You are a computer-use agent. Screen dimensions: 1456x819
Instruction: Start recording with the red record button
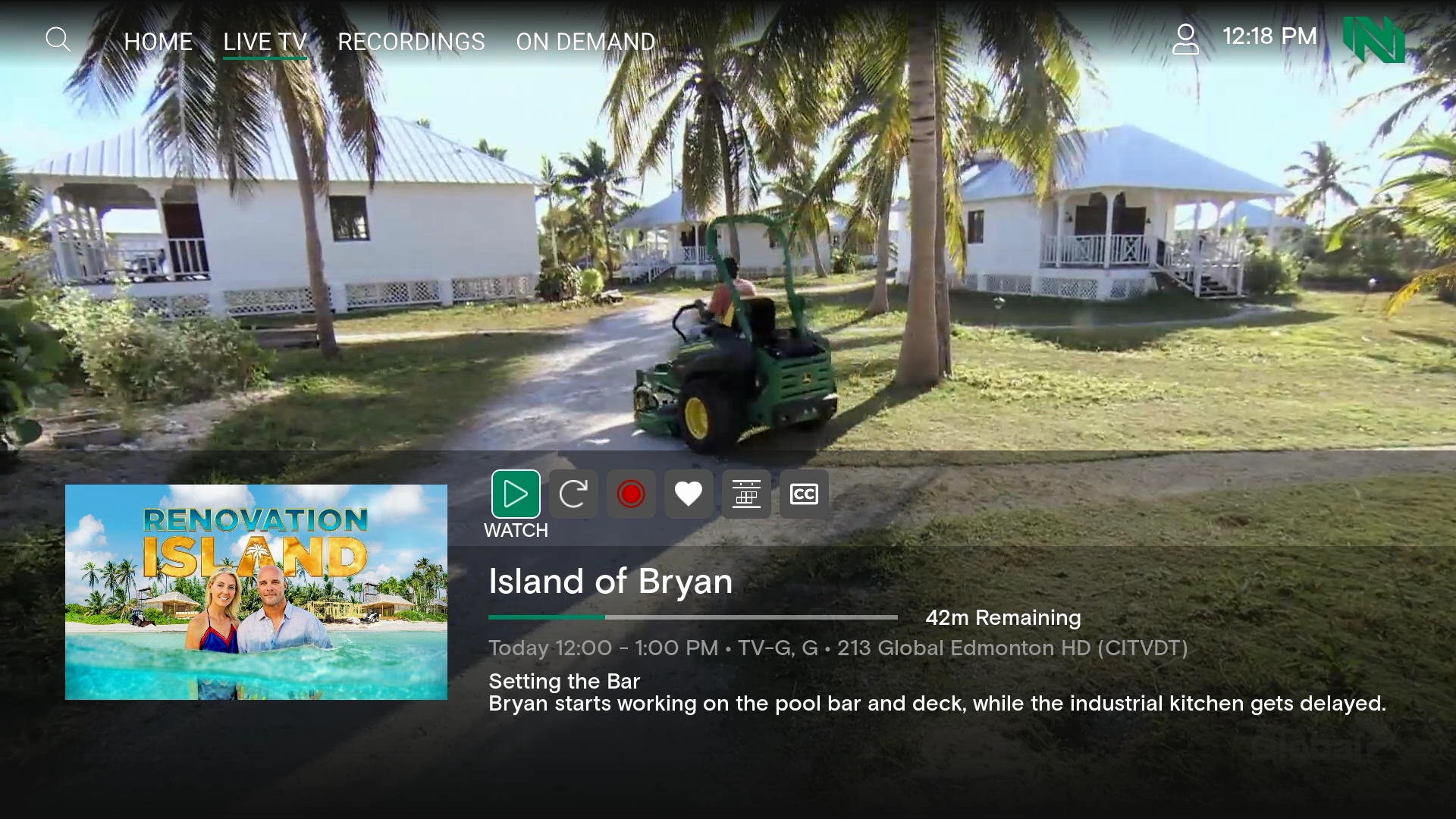631,494
